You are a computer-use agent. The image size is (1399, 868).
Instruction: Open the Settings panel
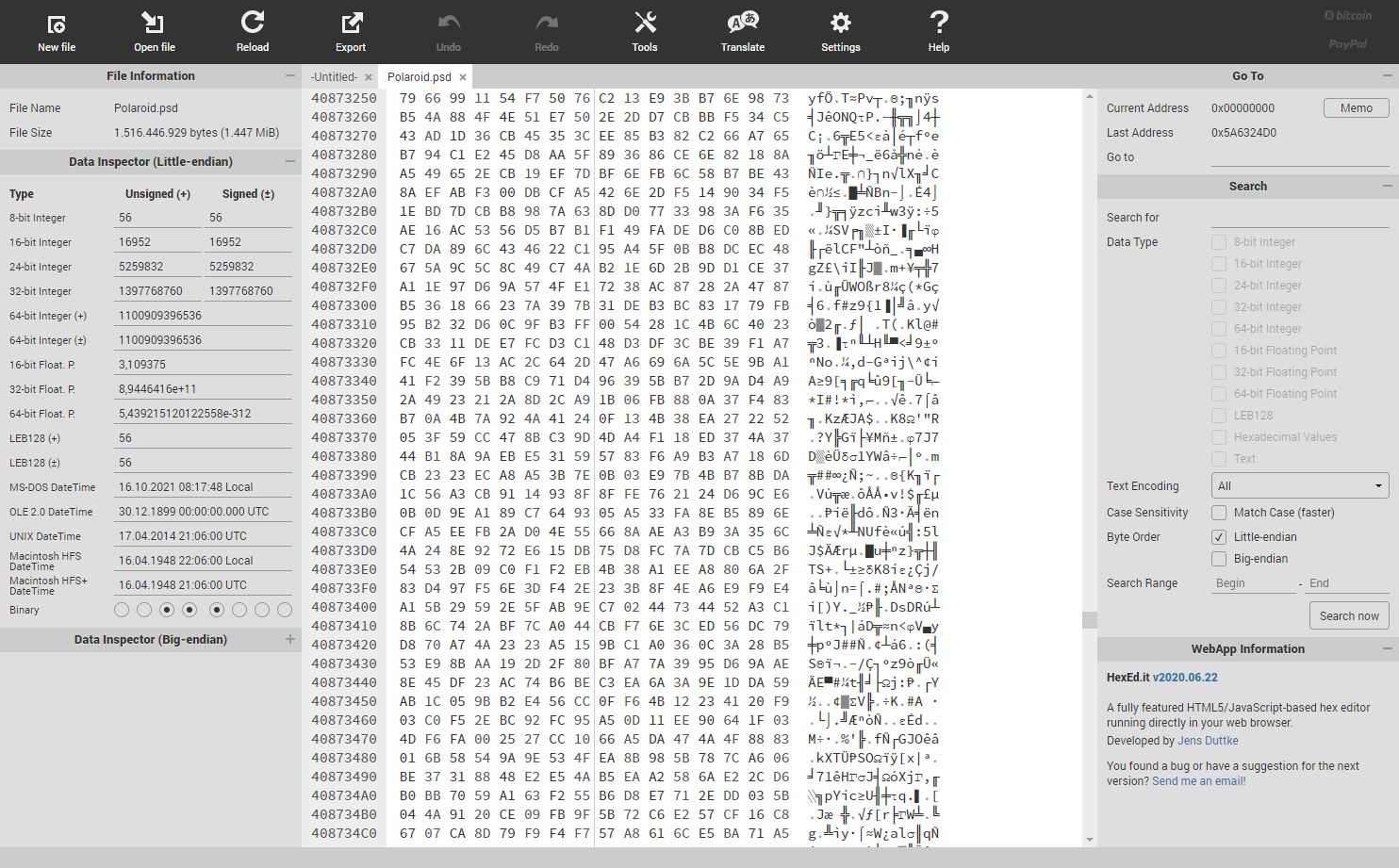840,31
